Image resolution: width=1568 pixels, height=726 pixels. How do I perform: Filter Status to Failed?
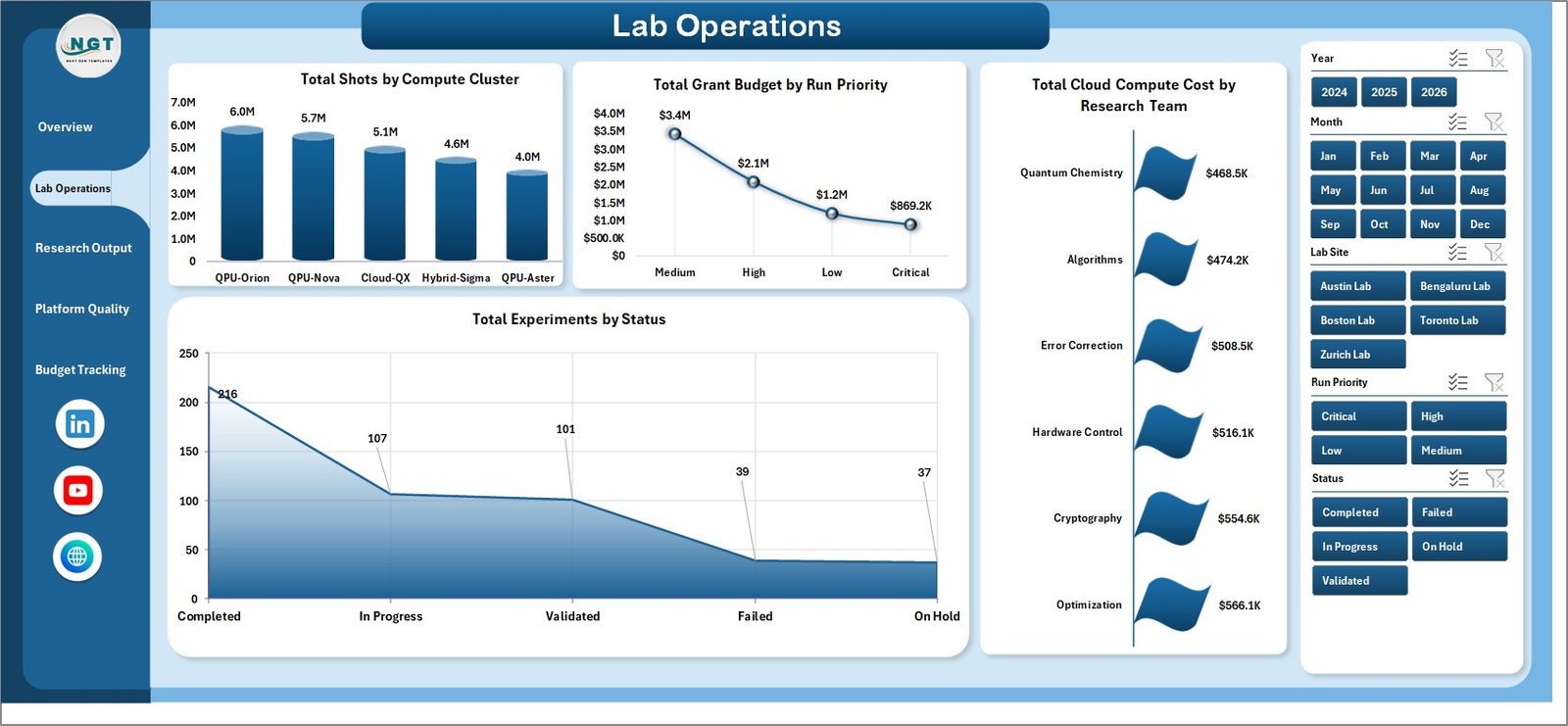pyautogui.click(x=1460, y=512)
